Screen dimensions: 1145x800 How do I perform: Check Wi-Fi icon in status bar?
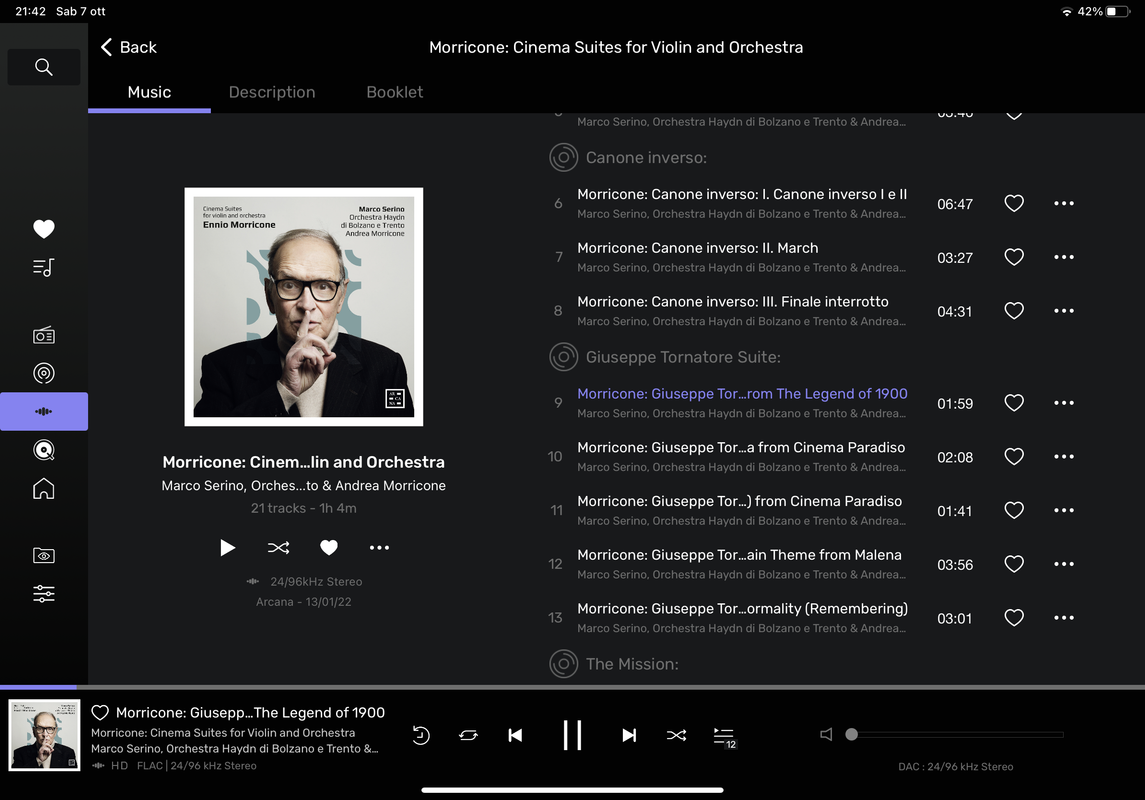(1066, 12)
